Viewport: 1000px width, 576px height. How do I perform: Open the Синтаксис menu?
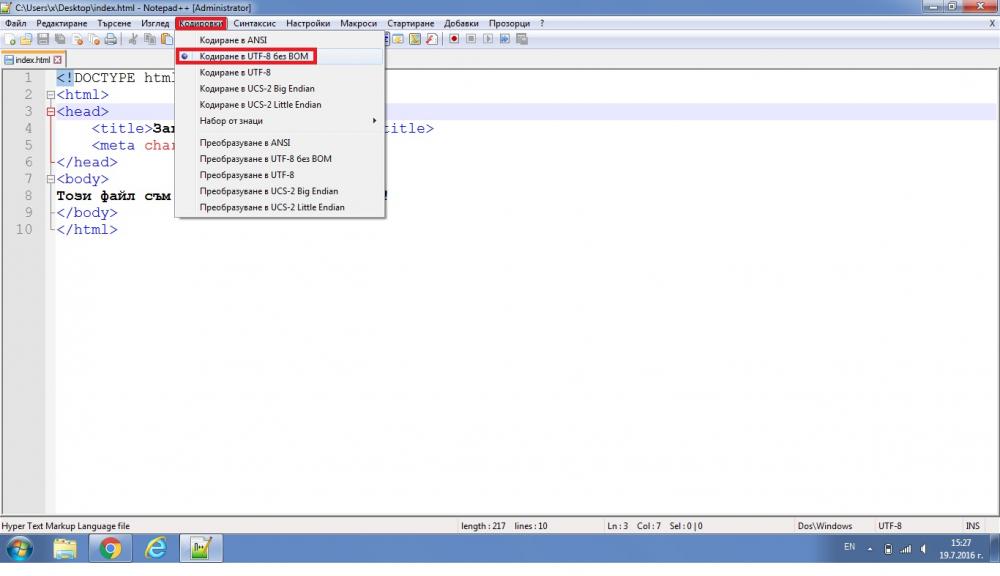coord(254,24)
